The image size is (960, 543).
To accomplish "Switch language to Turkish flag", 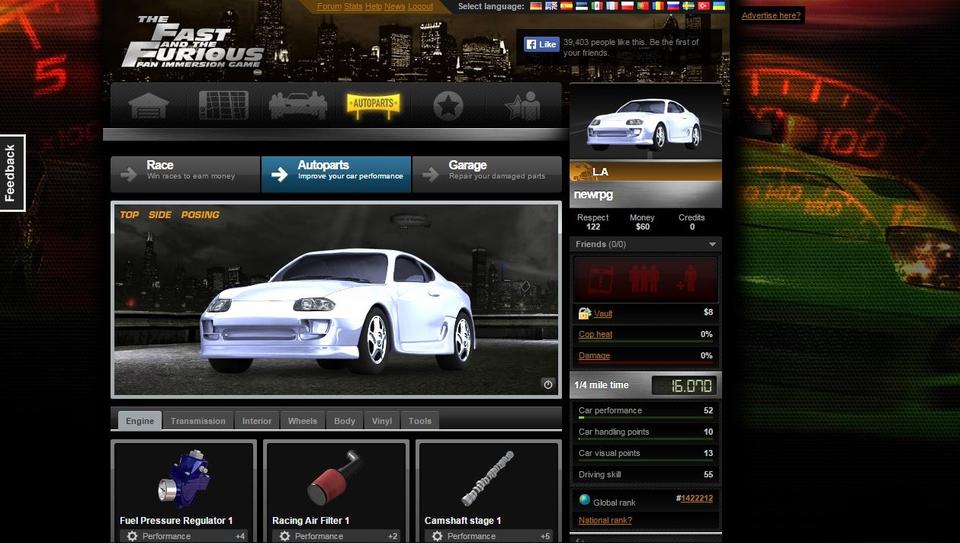I will (x=703, y=6).
